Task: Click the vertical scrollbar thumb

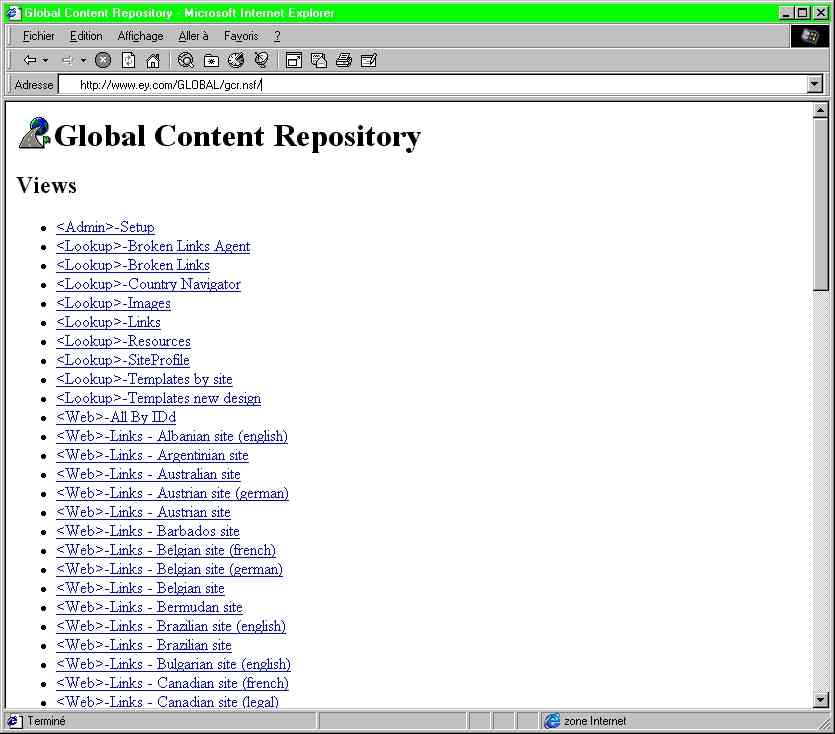Action: coord(820,204)
